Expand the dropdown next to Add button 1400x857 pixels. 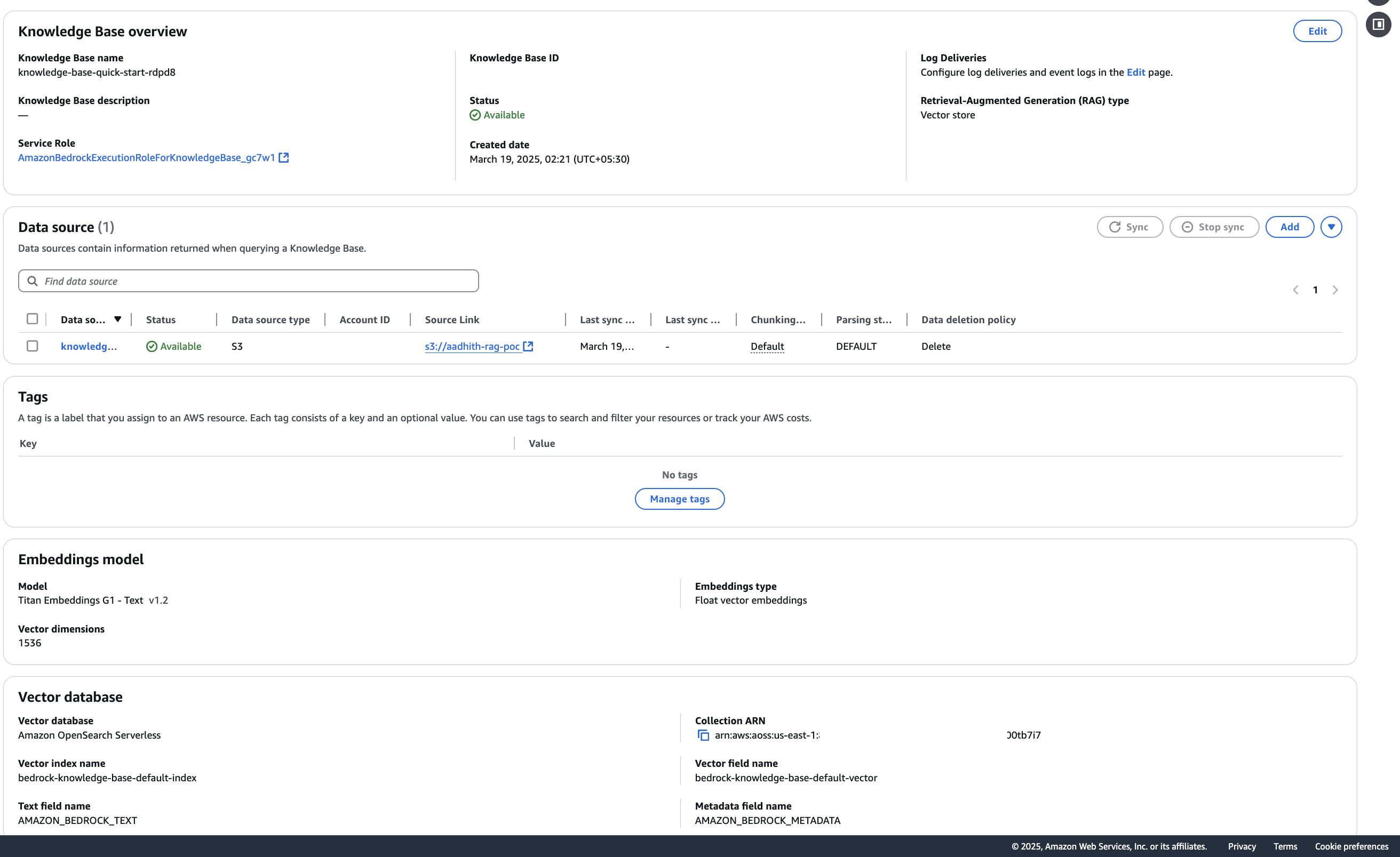tap(1331, 227)
